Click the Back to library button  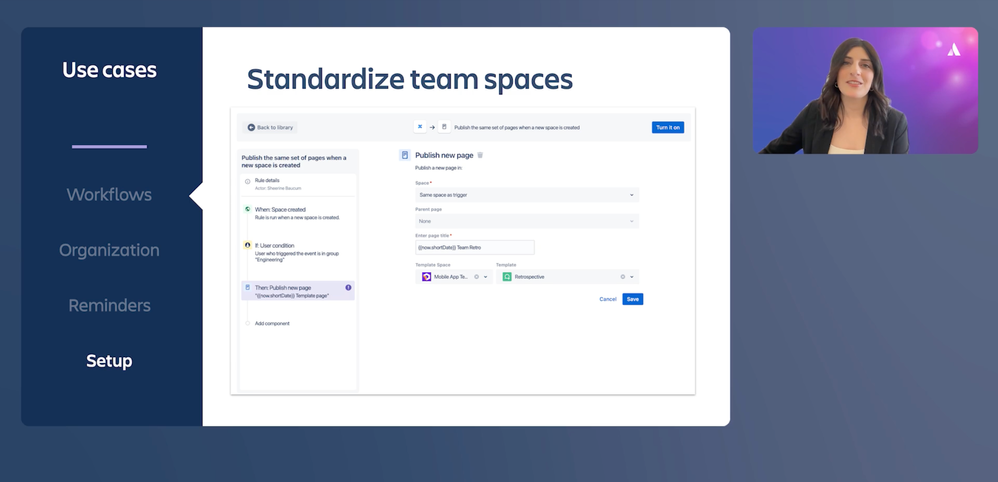[271, 127]
